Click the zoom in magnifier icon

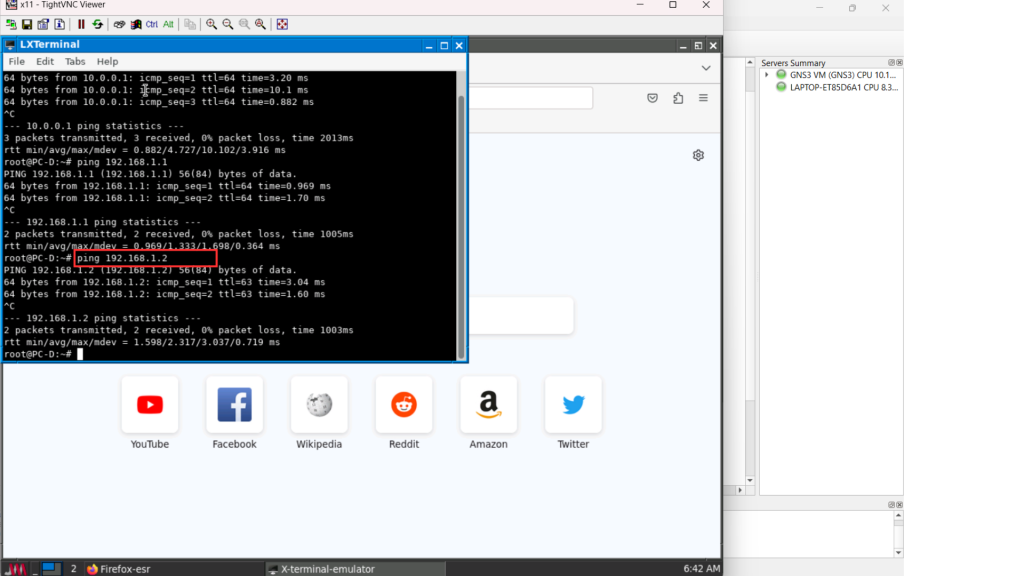(212, 24)
